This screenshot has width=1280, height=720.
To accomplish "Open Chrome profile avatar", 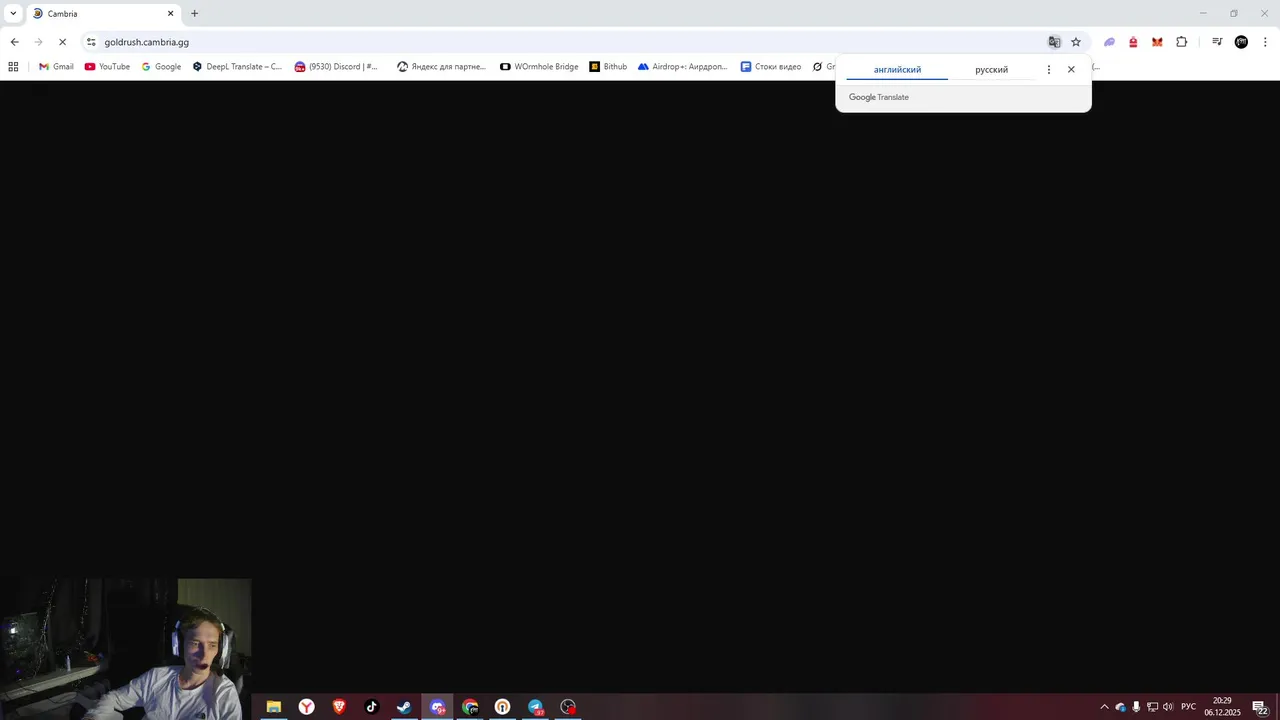I will pos(1241,42).
